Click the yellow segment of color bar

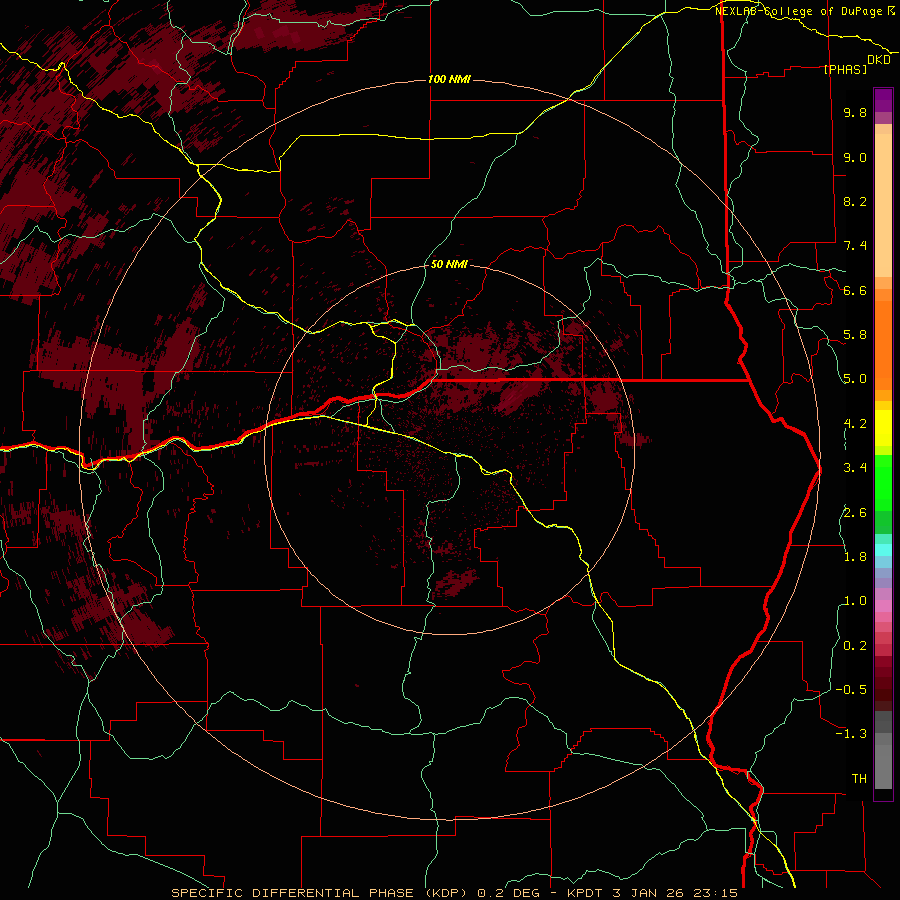pos(883,428)
